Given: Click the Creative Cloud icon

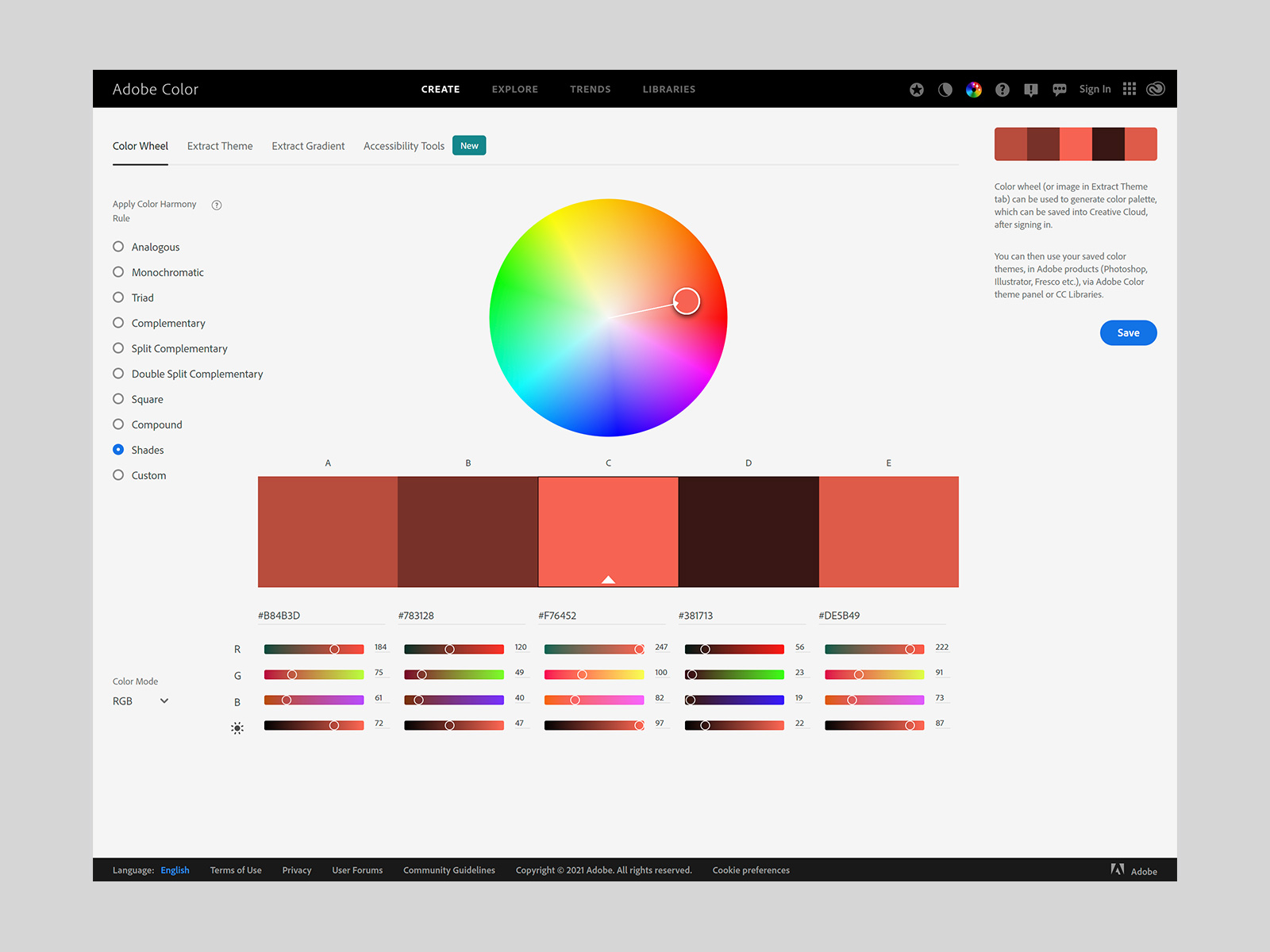Looking at the screenshot, I should point(1154,89).
